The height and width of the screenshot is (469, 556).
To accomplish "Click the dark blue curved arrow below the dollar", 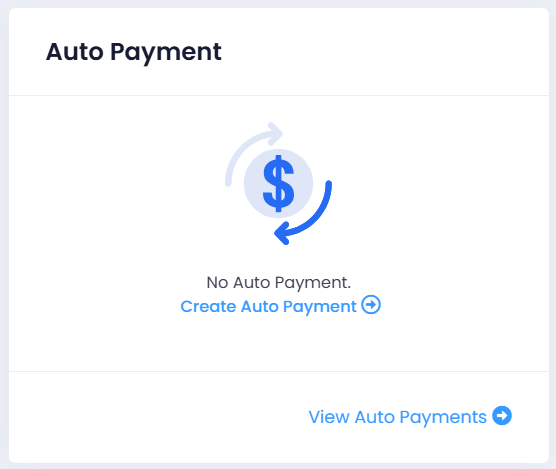I will (304, 213).
